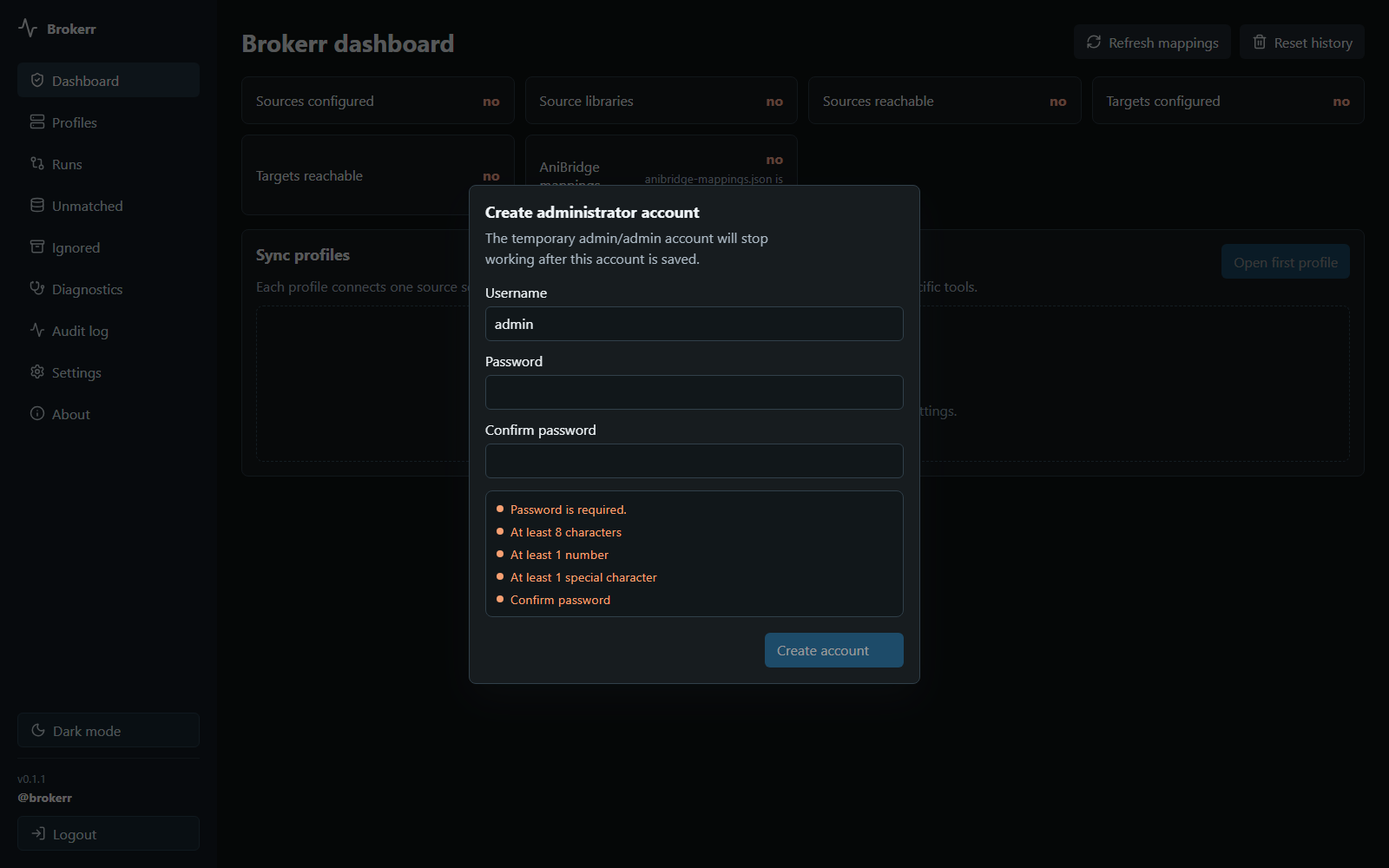The image size is (1389, 868).
Task: Toggle the Dark mode button
Action: [109, 730]
